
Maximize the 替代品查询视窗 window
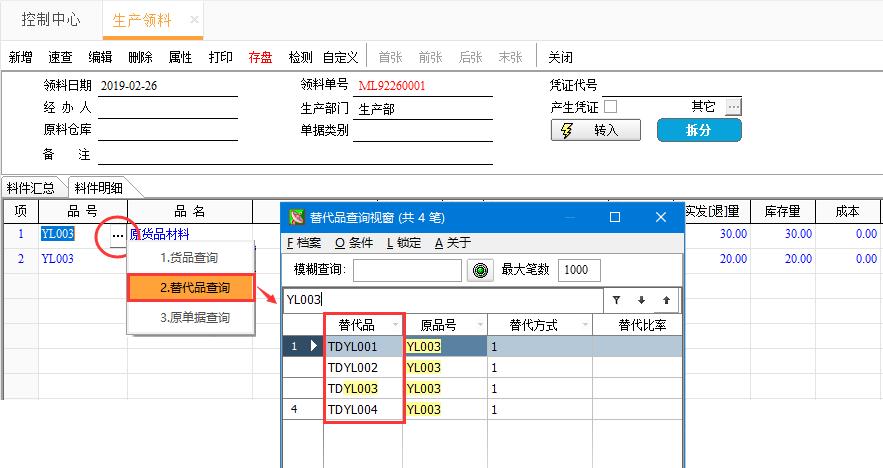pos(615,217)
